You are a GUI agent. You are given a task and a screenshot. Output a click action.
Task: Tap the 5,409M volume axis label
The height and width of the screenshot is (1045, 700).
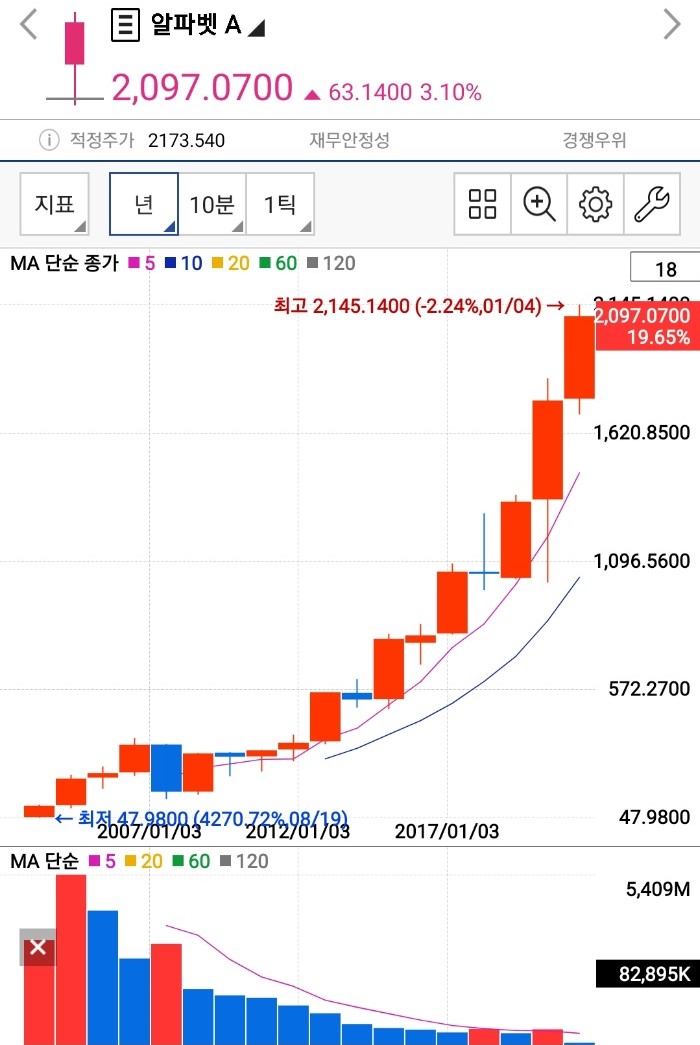(x=658, y=889)
